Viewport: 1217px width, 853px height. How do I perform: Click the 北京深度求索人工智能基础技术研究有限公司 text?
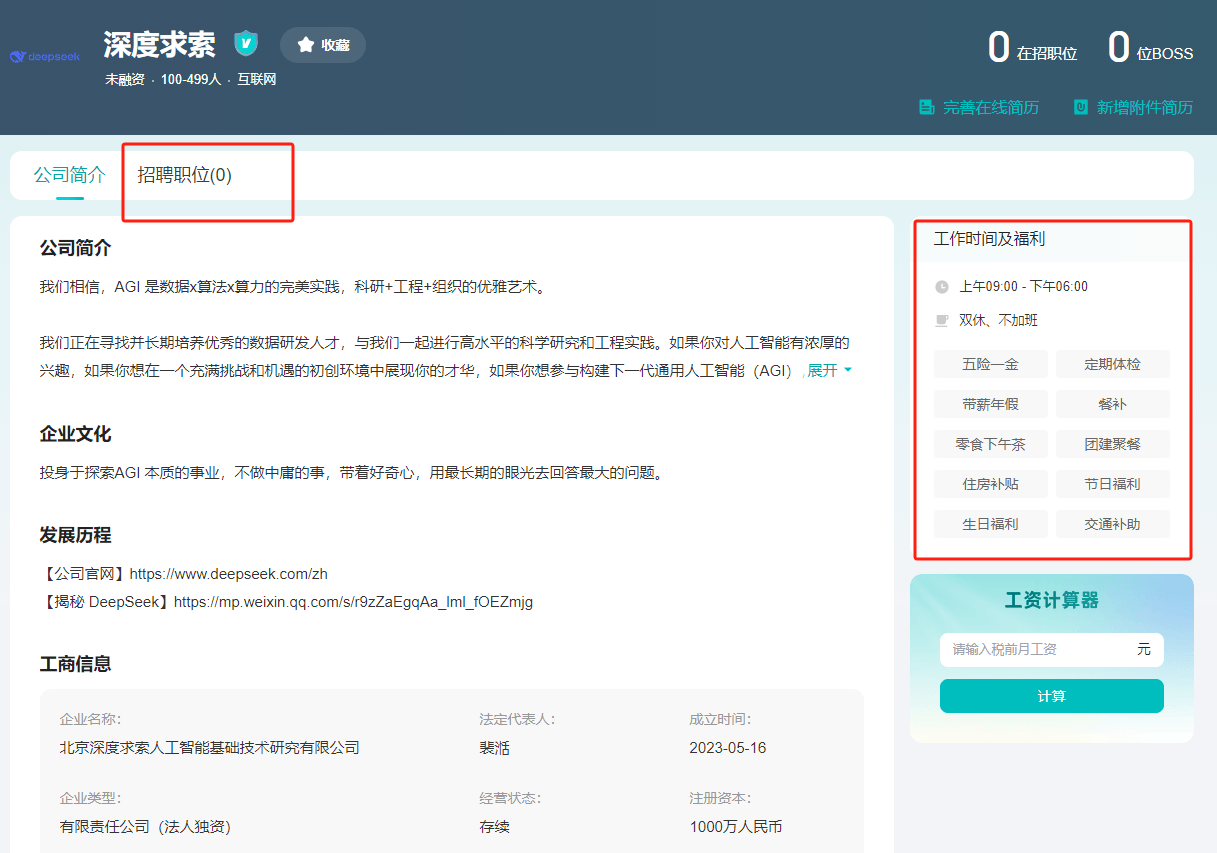point(209,748)
